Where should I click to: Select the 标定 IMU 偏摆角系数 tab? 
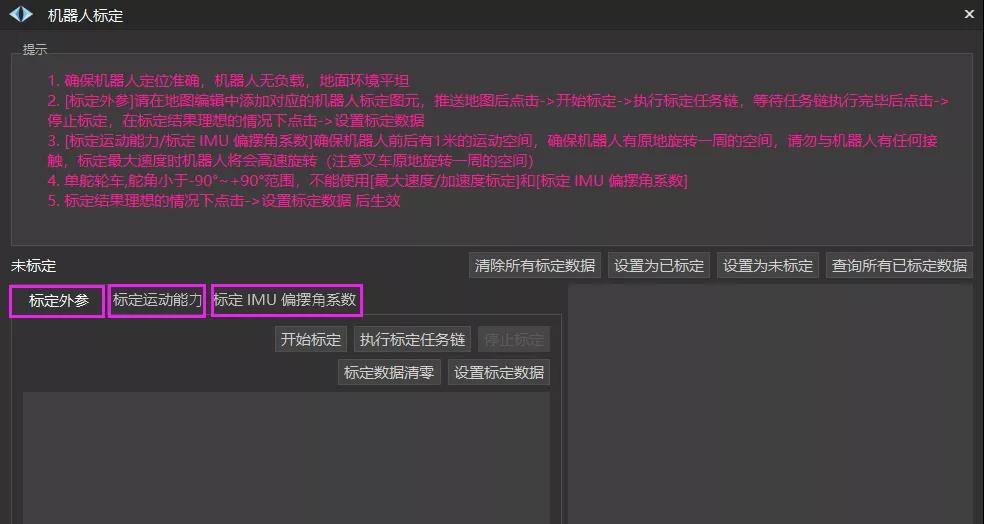[285, 300]
